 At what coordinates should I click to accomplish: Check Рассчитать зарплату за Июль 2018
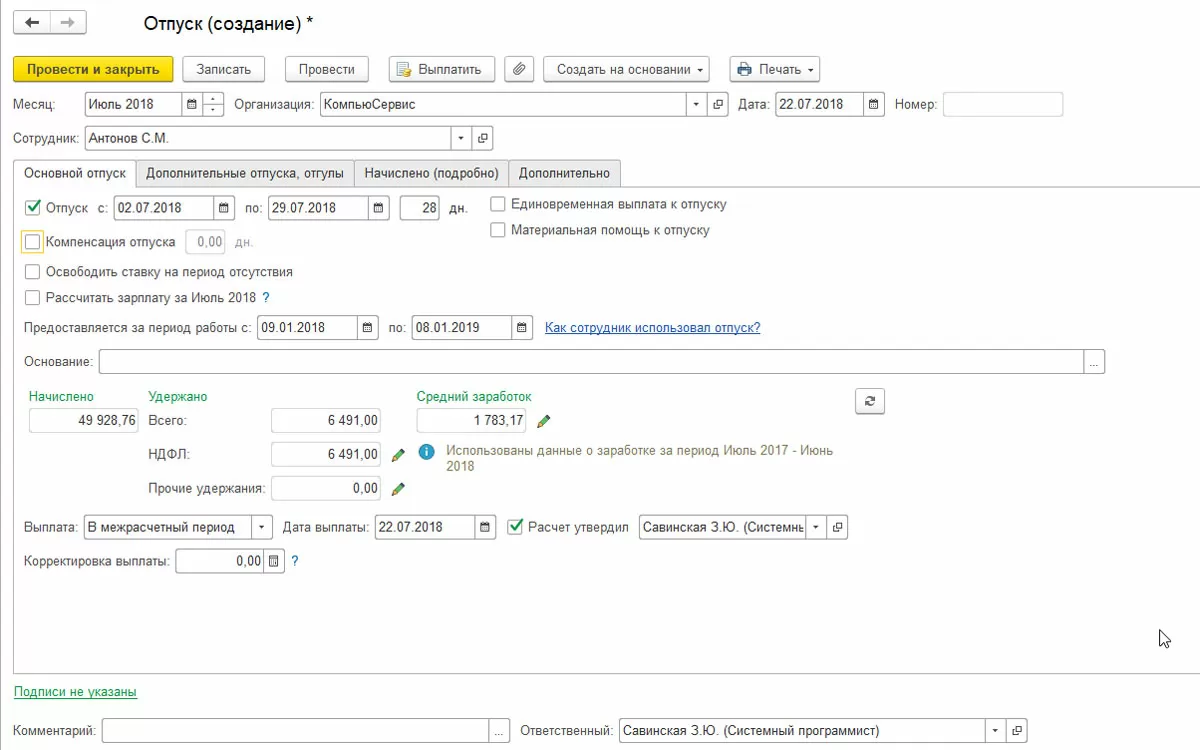click(33, 298)
